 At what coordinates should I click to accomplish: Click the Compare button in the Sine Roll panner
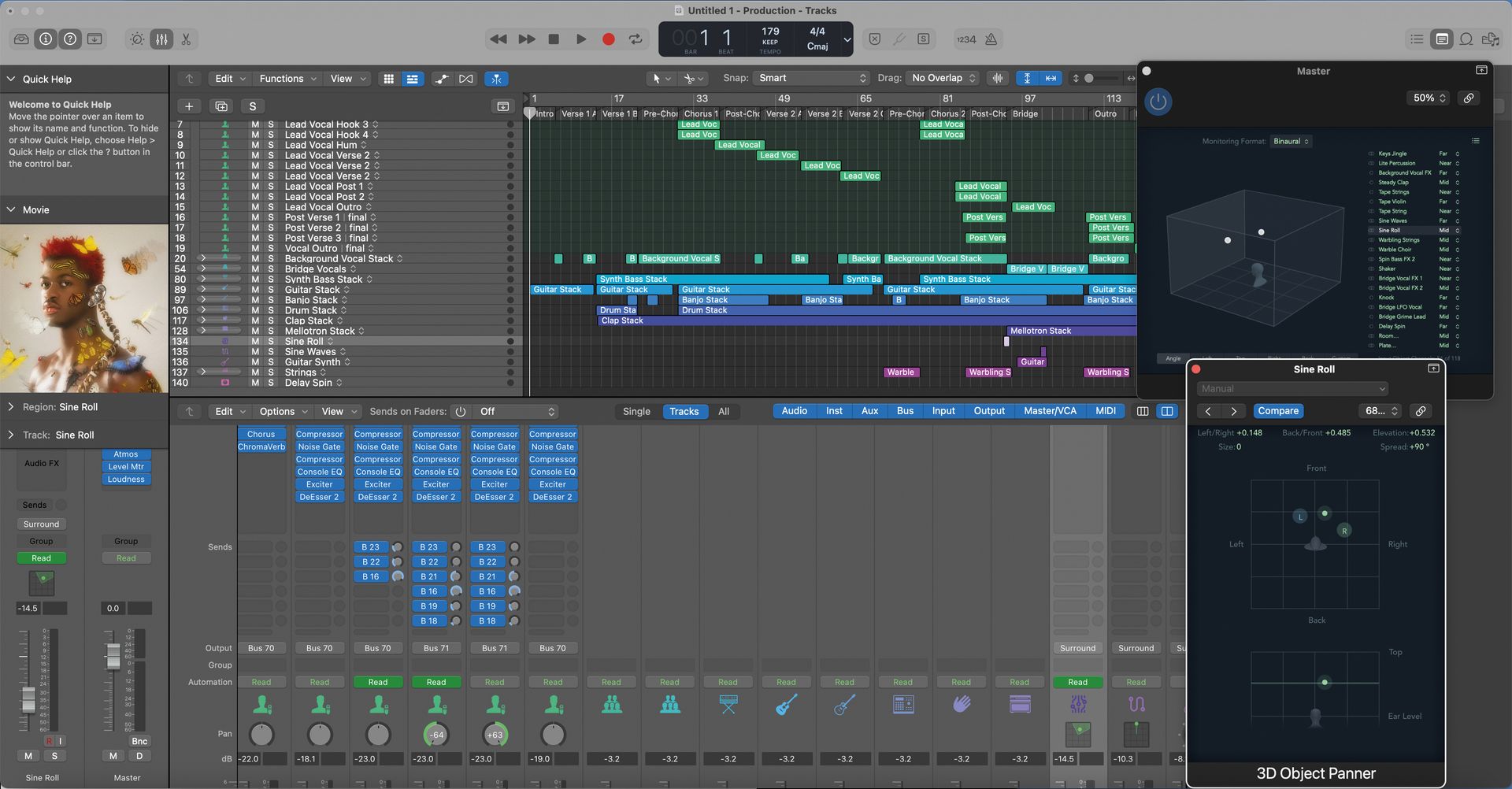coord(1278,410)
